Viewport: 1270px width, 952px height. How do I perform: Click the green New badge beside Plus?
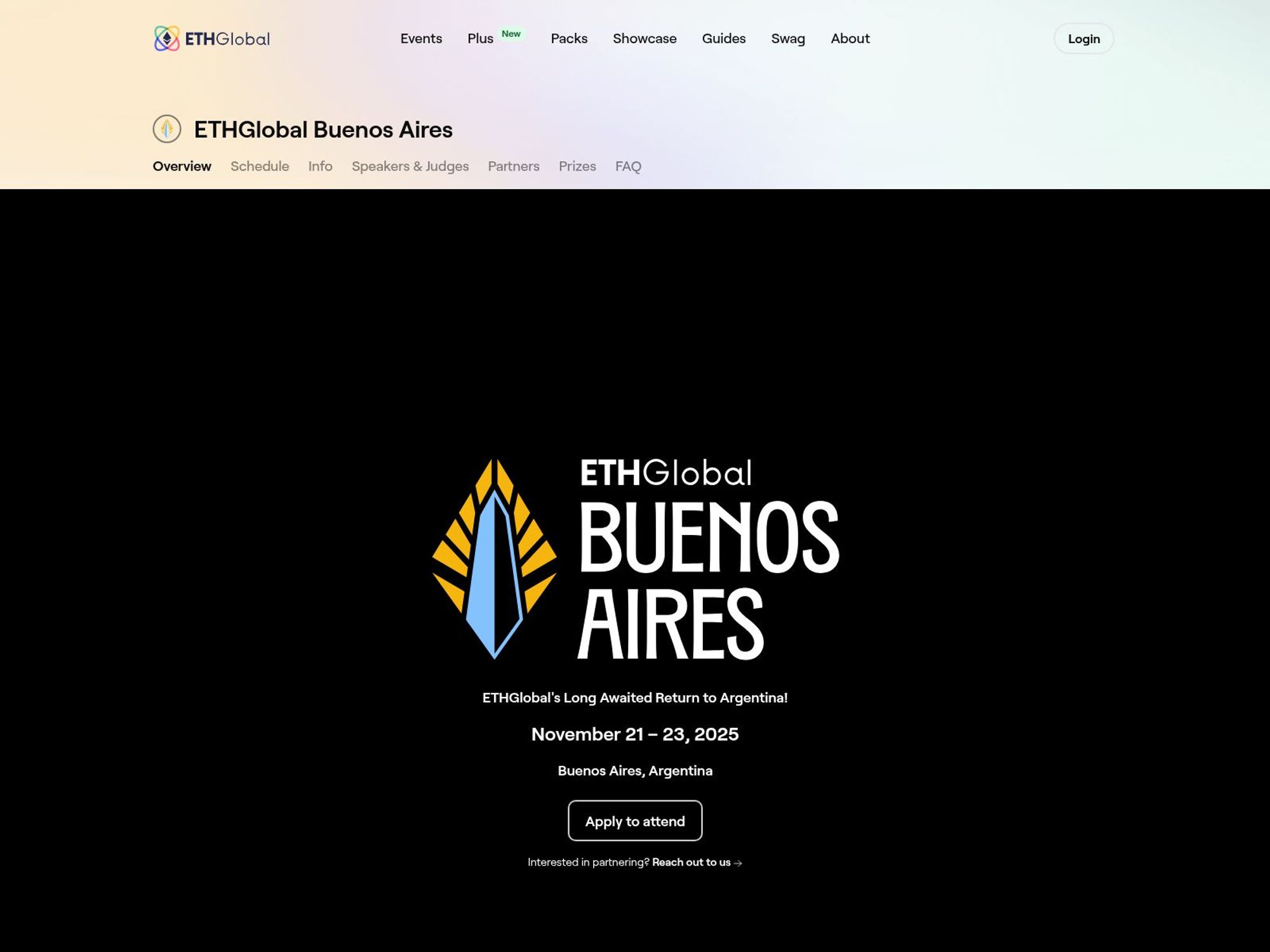tap(511, 34)
